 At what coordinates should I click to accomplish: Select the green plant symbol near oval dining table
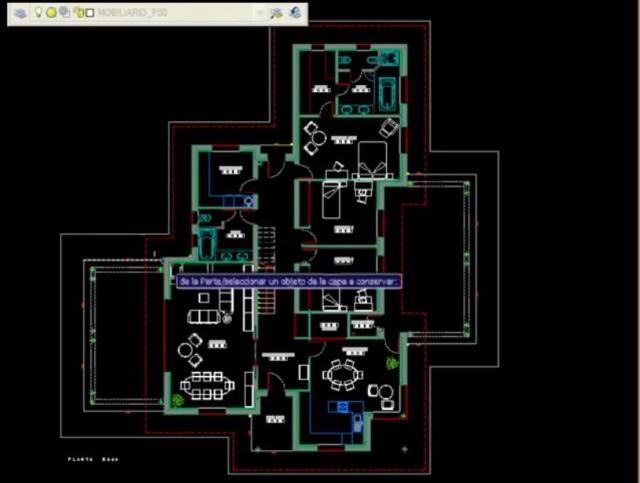392,363
